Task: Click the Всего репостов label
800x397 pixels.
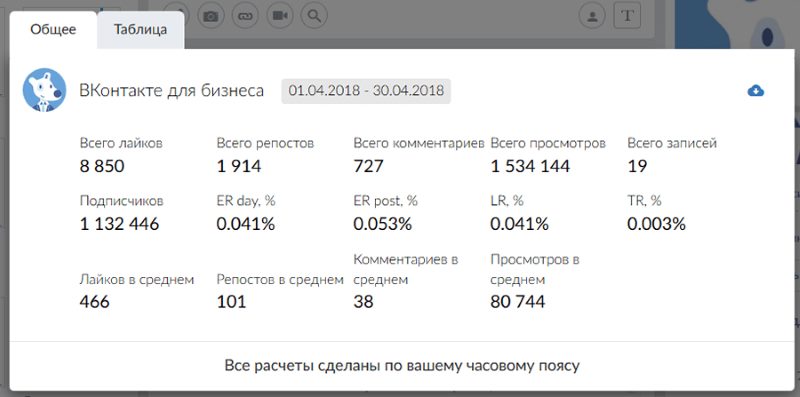Action: (x=265, y=143)
